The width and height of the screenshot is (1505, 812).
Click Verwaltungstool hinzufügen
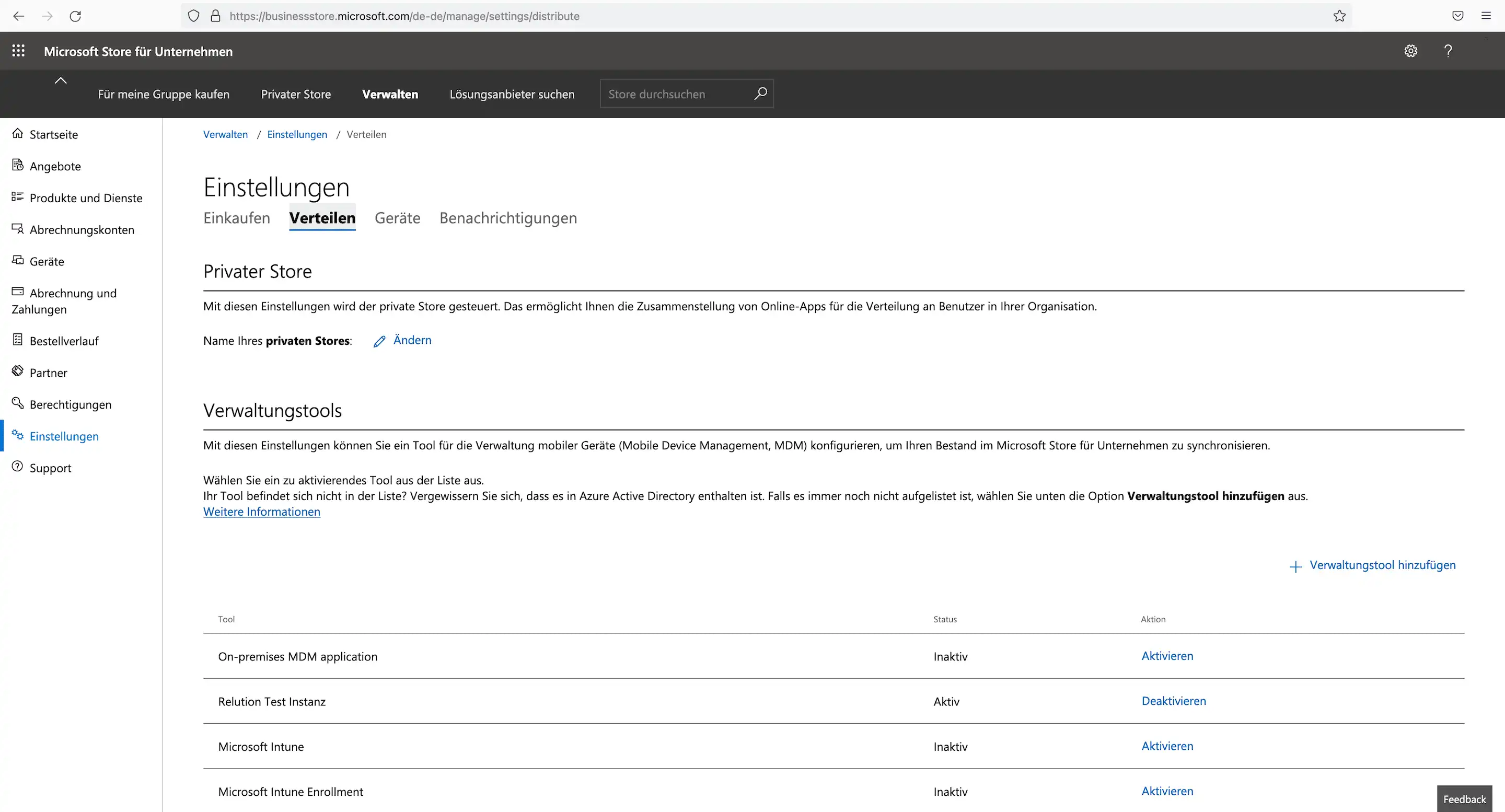1382,565
